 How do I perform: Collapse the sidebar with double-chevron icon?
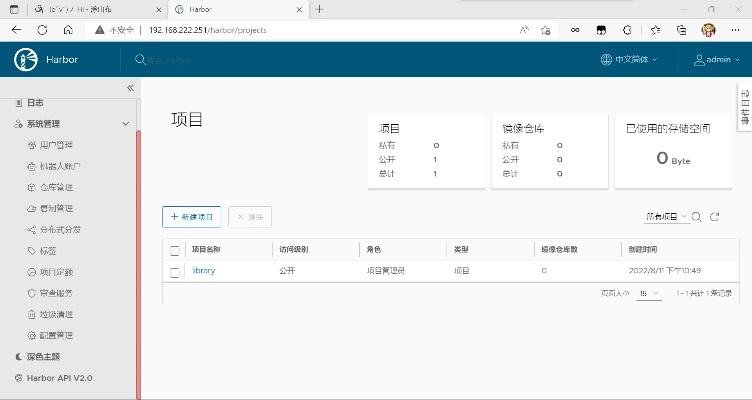point(130,88)
